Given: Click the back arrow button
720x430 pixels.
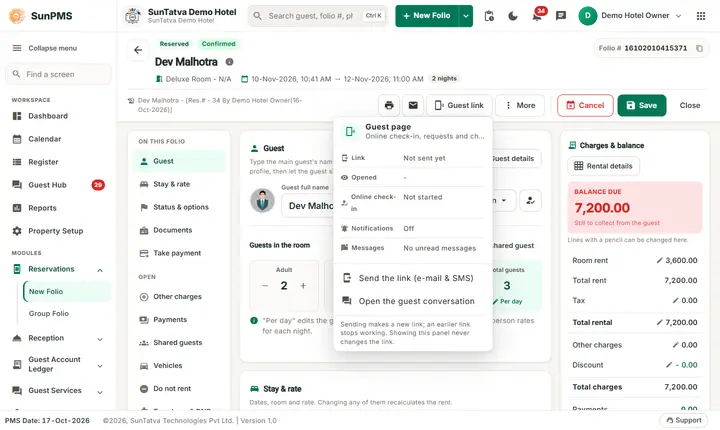Looking at the screenshot, I should point(138,50).
